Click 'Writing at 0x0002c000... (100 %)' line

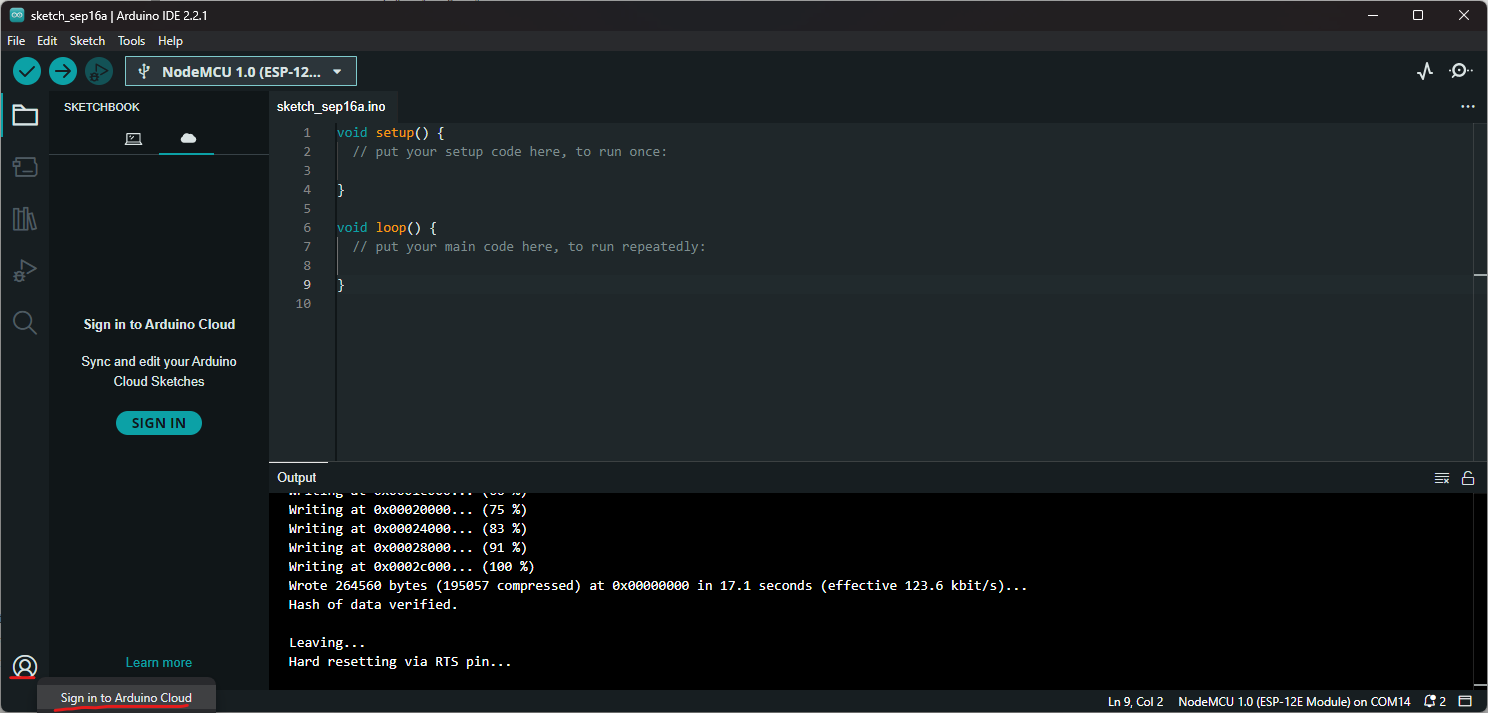[x=411, y=566]
